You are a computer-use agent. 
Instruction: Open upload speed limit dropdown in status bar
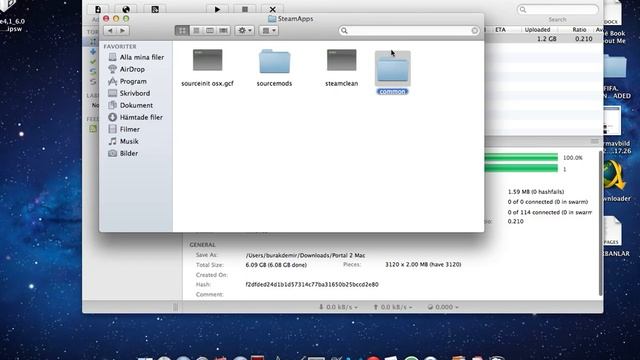pos(393,307)
